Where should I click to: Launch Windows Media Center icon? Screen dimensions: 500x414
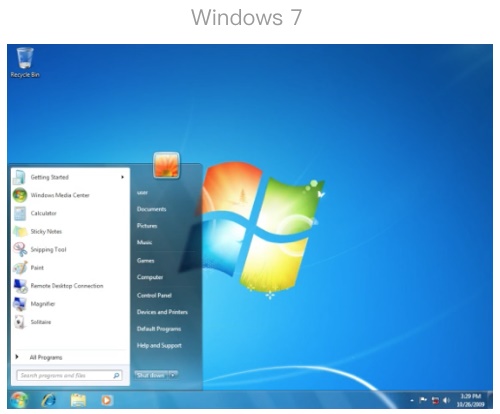pos(20,195)
